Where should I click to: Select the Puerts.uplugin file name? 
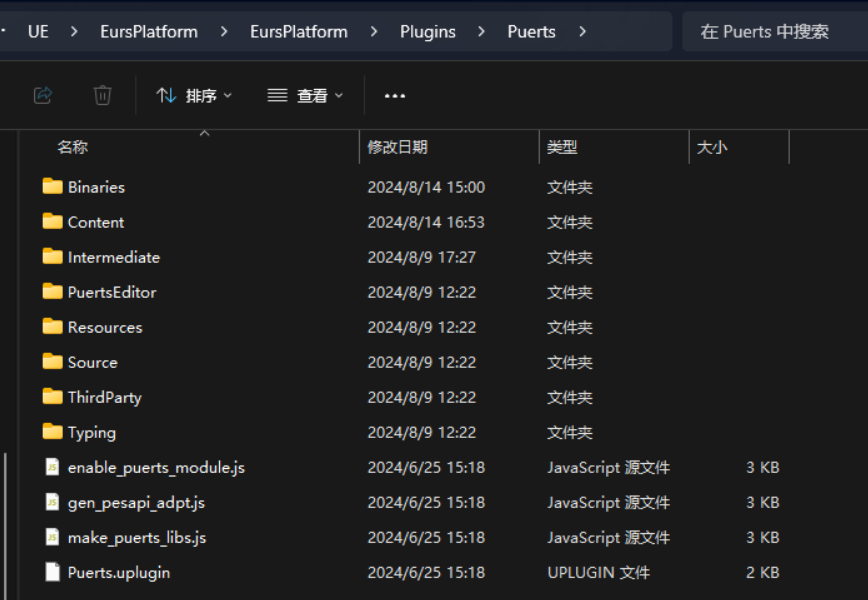(x=118, y=572)
